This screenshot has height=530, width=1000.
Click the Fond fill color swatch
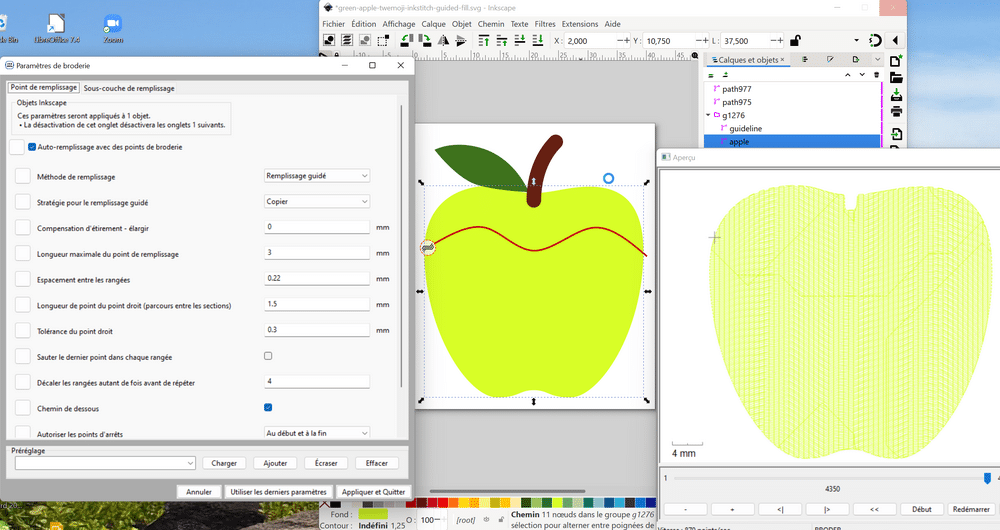click(x=373, y=514)
